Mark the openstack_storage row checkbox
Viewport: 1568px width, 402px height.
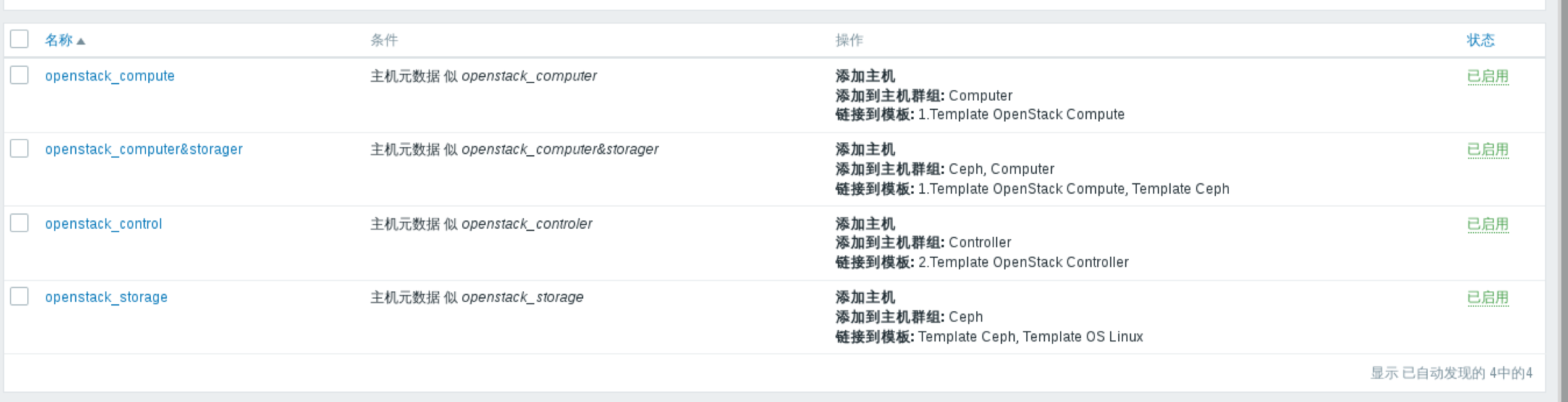coord(19,296)
